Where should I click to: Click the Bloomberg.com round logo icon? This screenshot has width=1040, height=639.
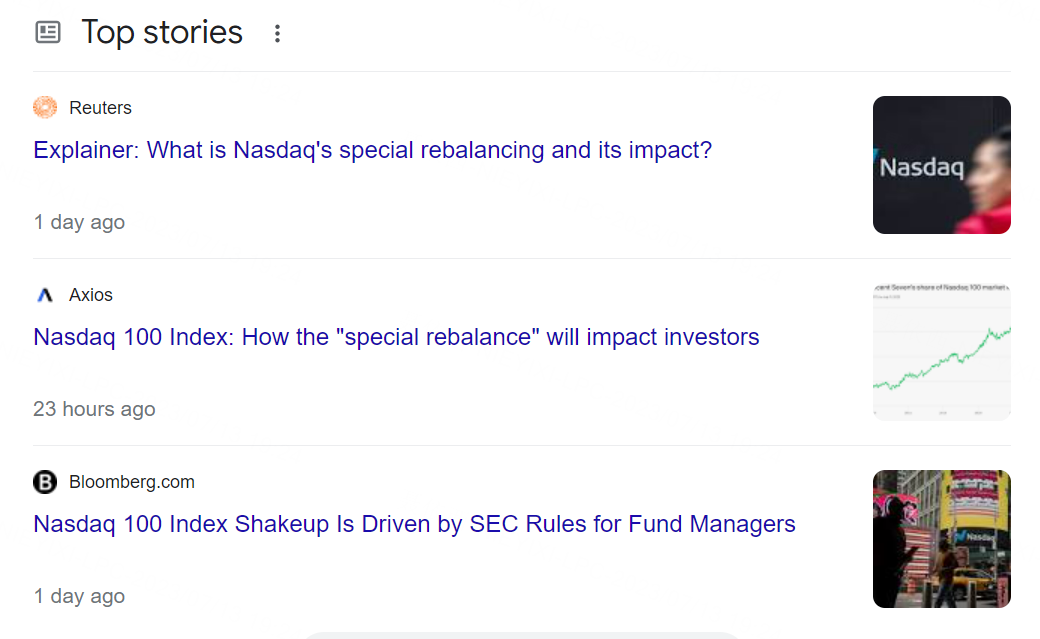[x=45, y=482]
